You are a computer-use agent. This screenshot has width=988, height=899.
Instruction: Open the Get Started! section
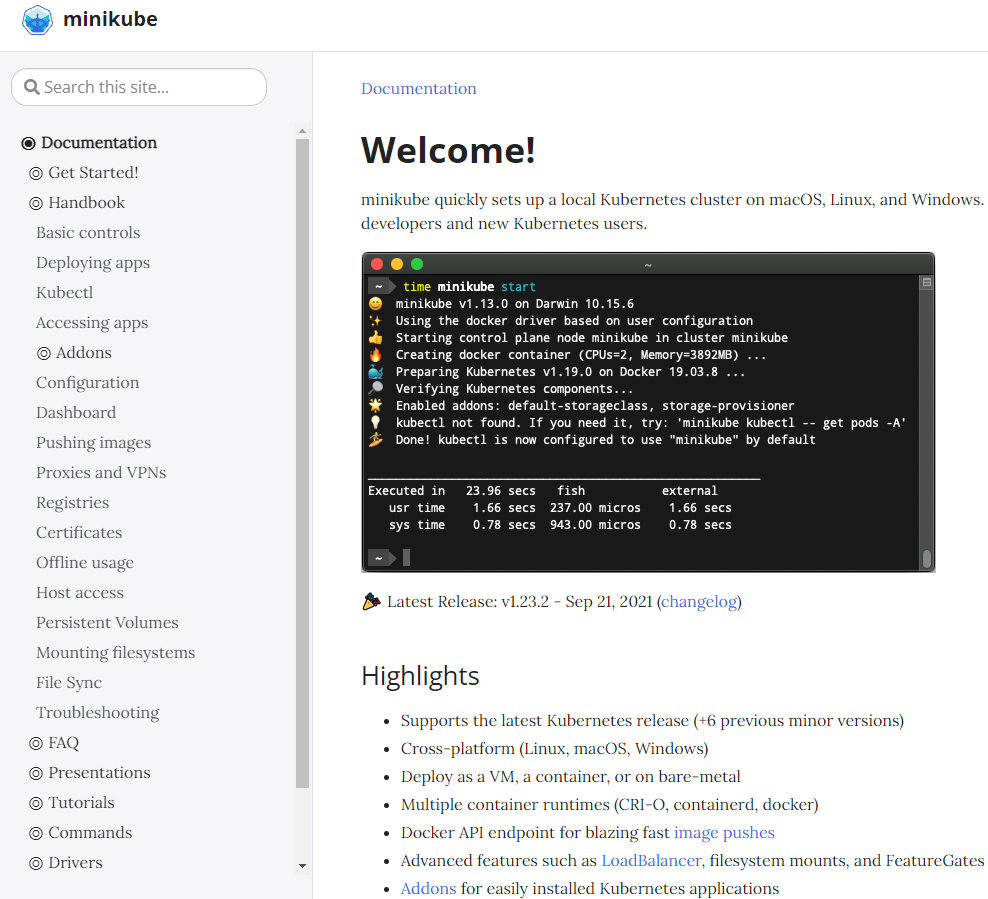click(93, 173)
